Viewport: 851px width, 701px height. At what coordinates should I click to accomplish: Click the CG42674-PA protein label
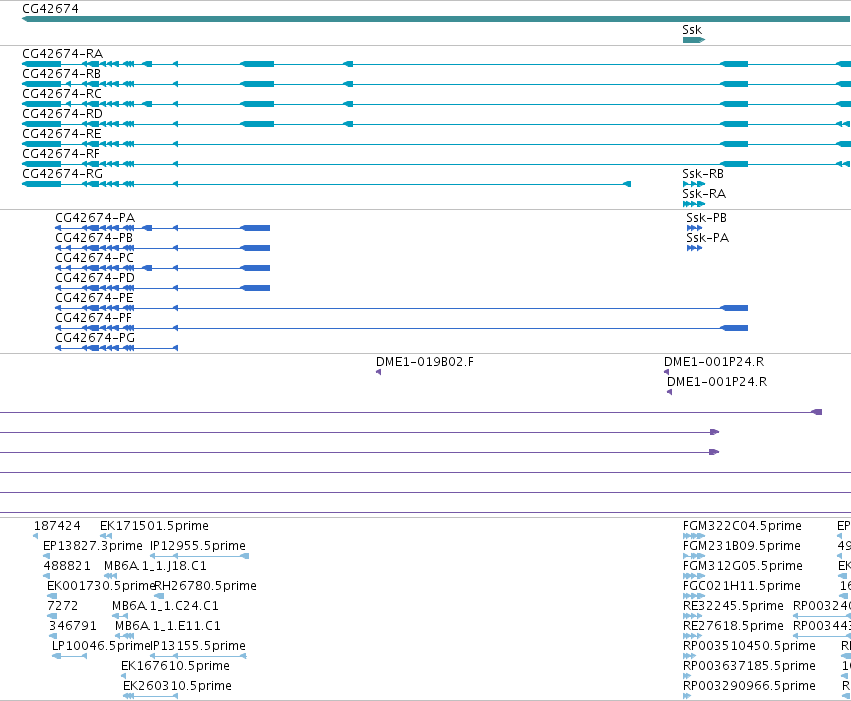click(x=95, y=218)
